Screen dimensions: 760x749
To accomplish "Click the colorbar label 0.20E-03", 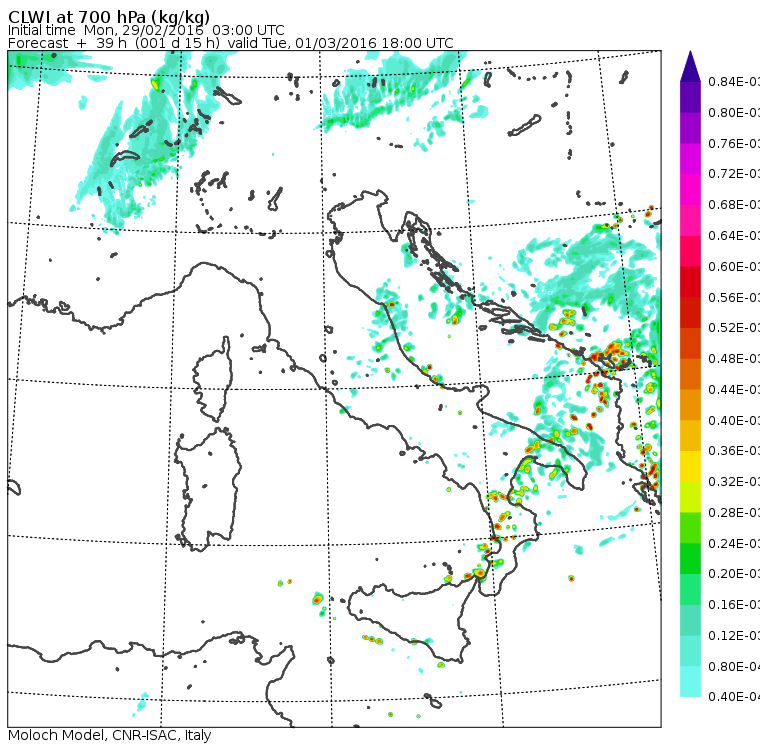I will [x=734, y=574].
